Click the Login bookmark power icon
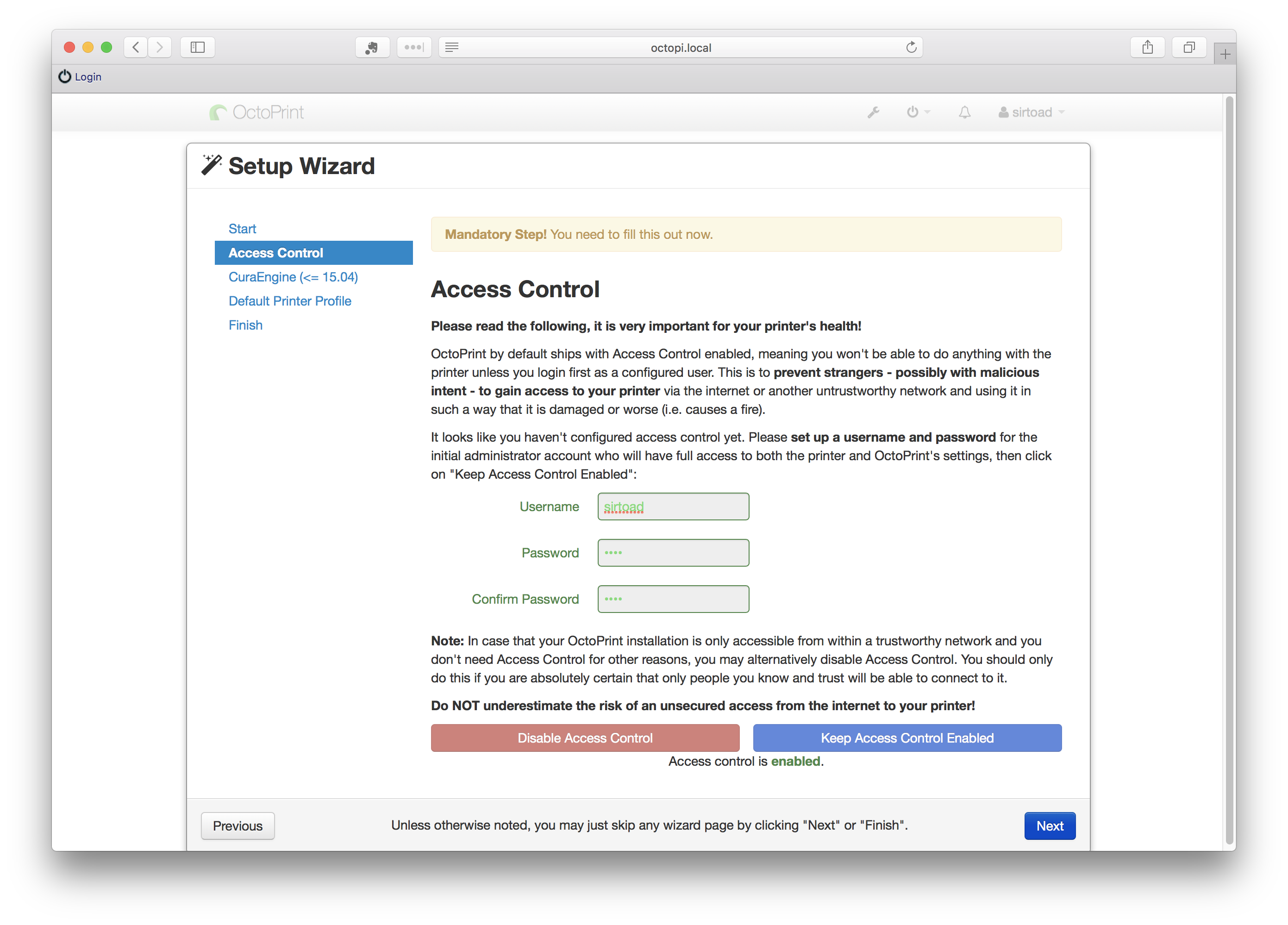The width and height of the screenshot is (1288, 925). pos(65,76)
